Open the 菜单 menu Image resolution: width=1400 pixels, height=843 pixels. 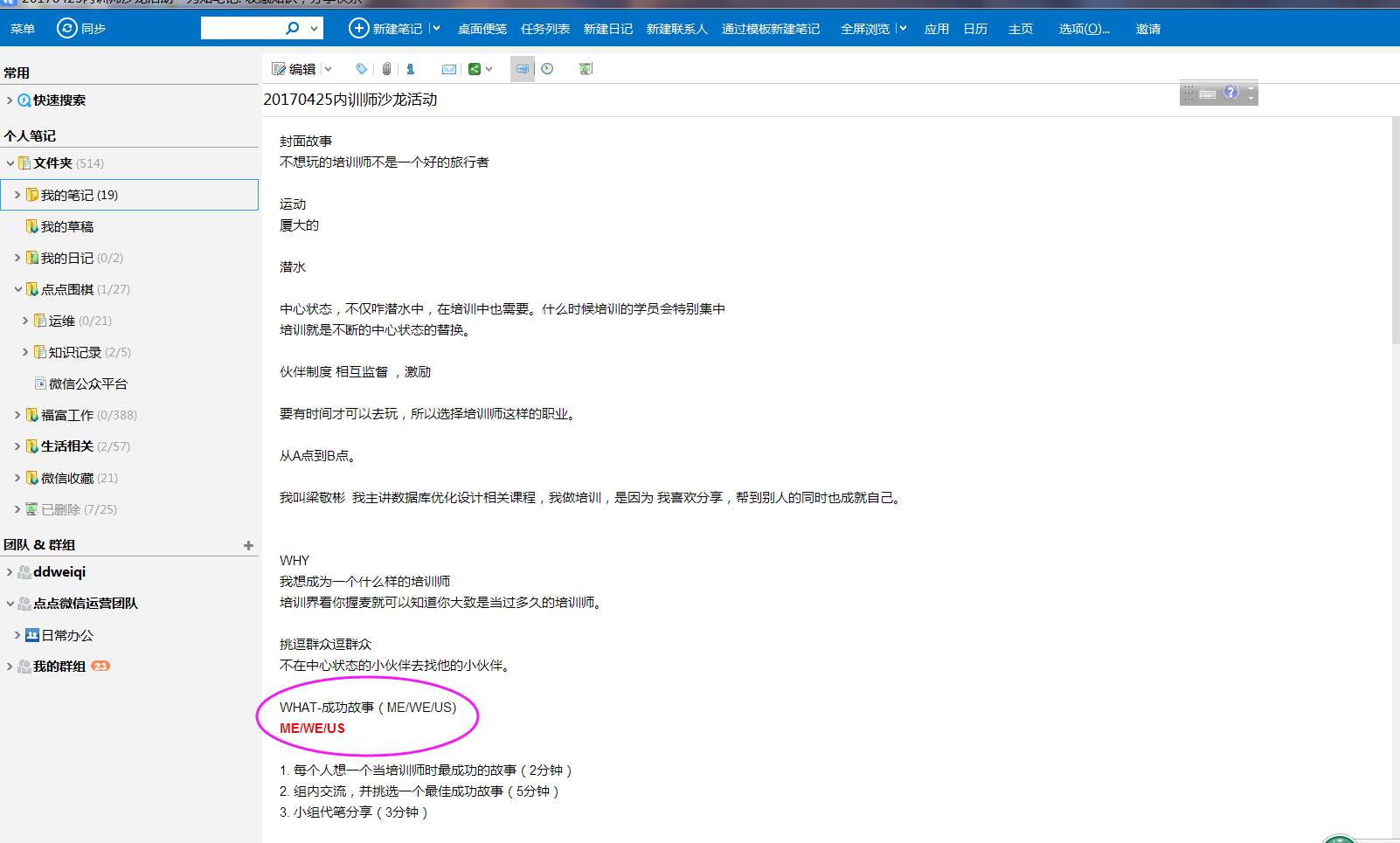coord(23,29)
